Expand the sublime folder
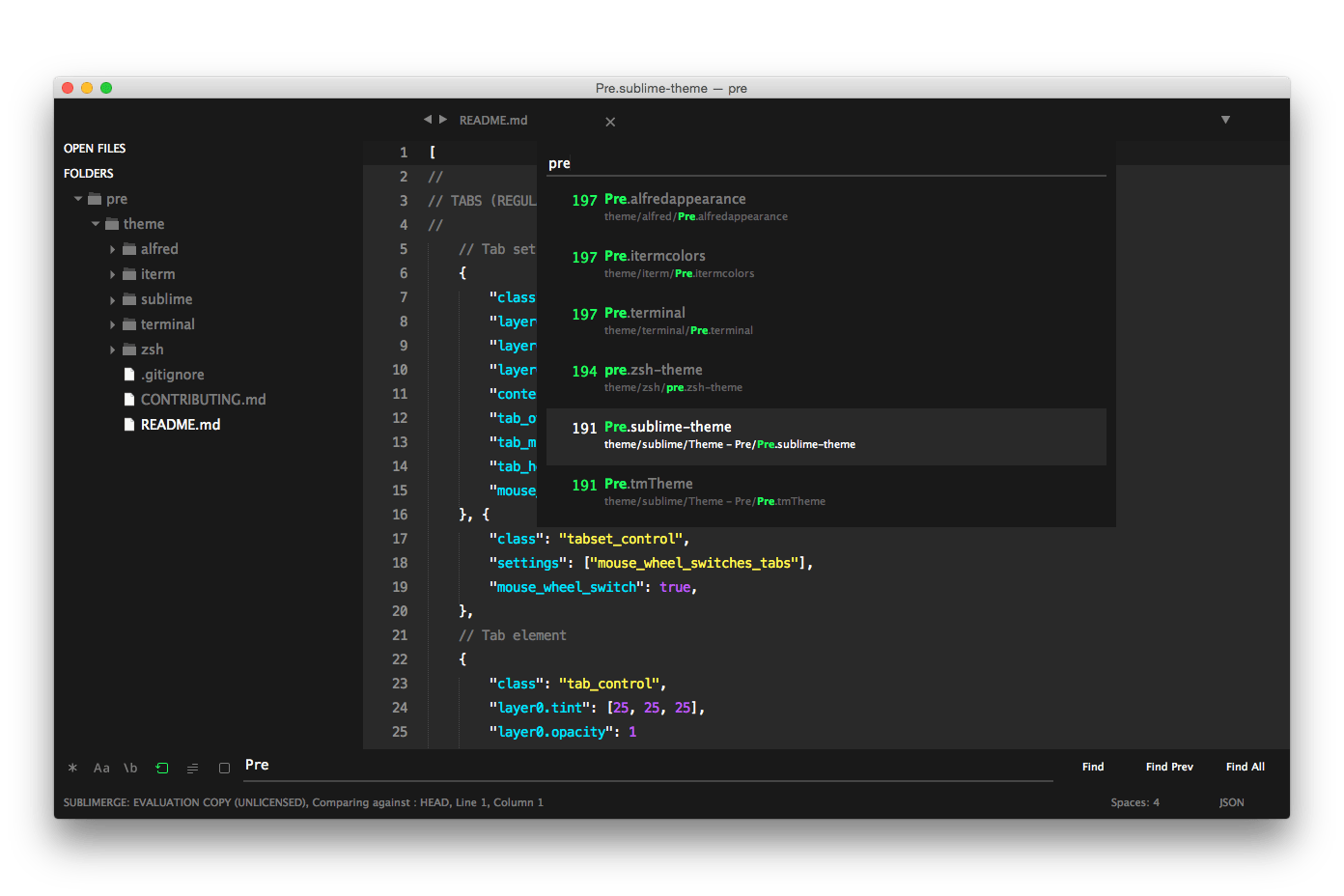This screenshot has width=1344, height=896. pos(113,298)
